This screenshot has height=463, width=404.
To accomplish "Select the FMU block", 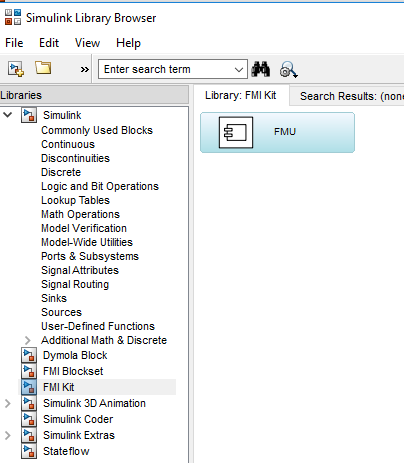I will coord(277,132).
